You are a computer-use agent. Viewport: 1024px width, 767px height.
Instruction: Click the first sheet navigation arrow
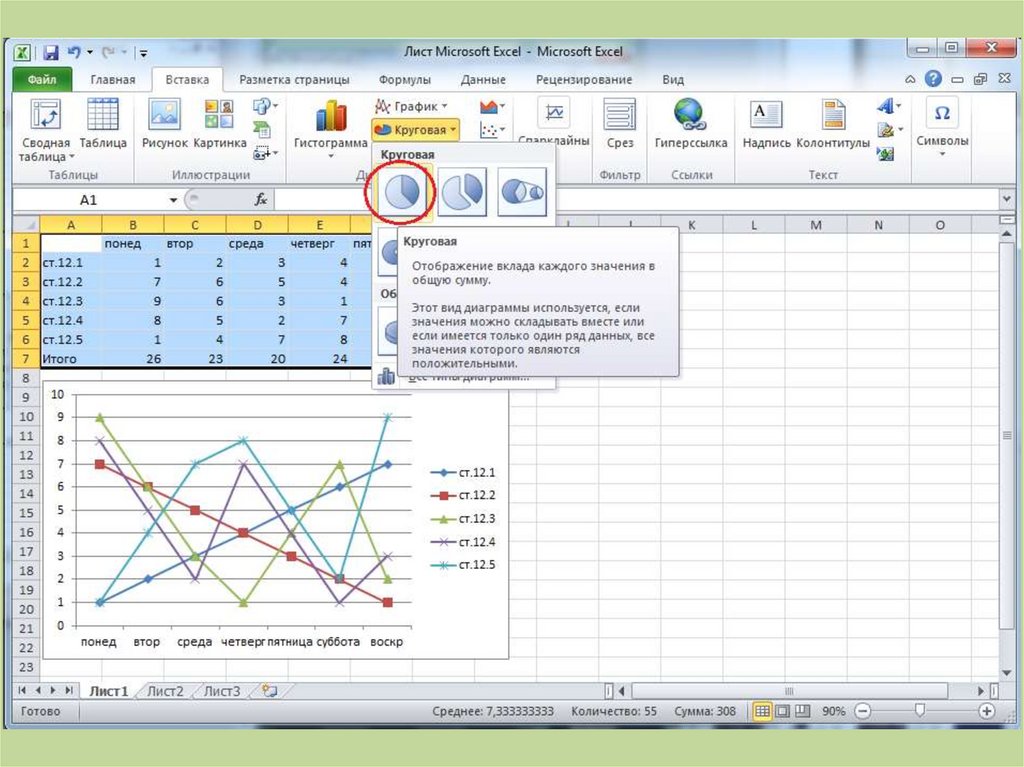[x=22, y=691]
